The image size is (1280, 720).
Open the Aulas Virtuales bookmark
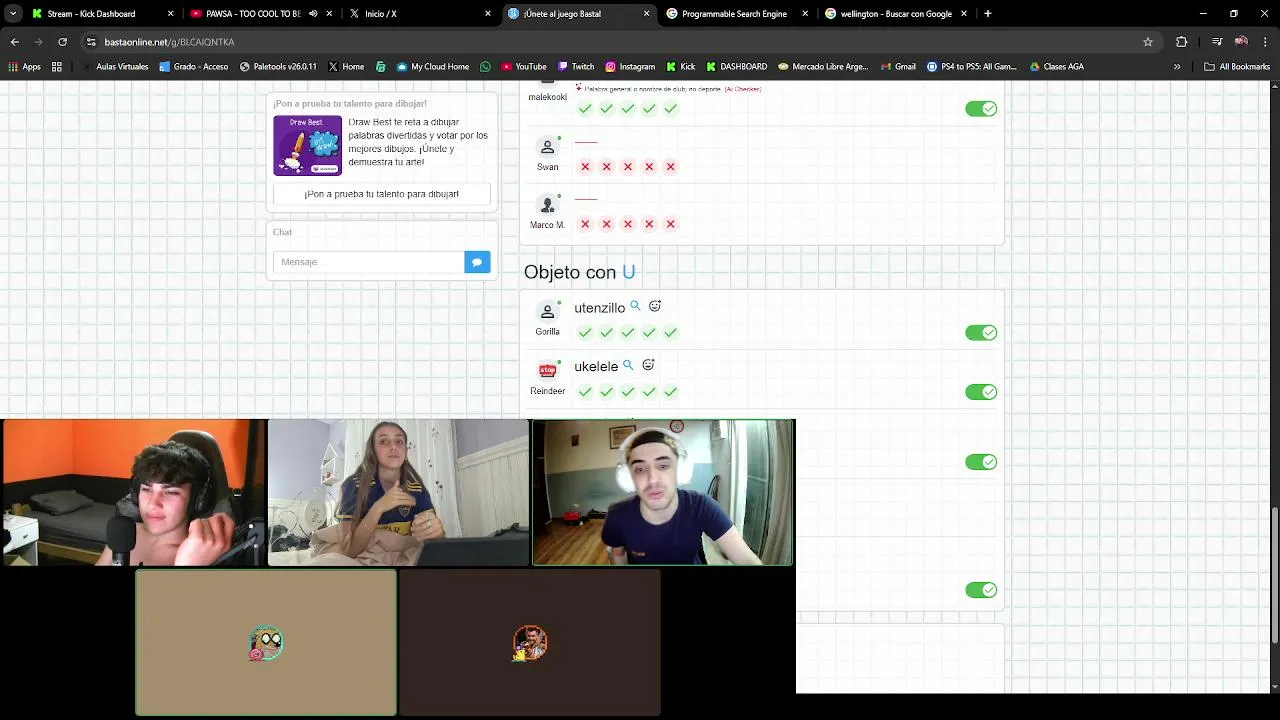click(114, 67)
